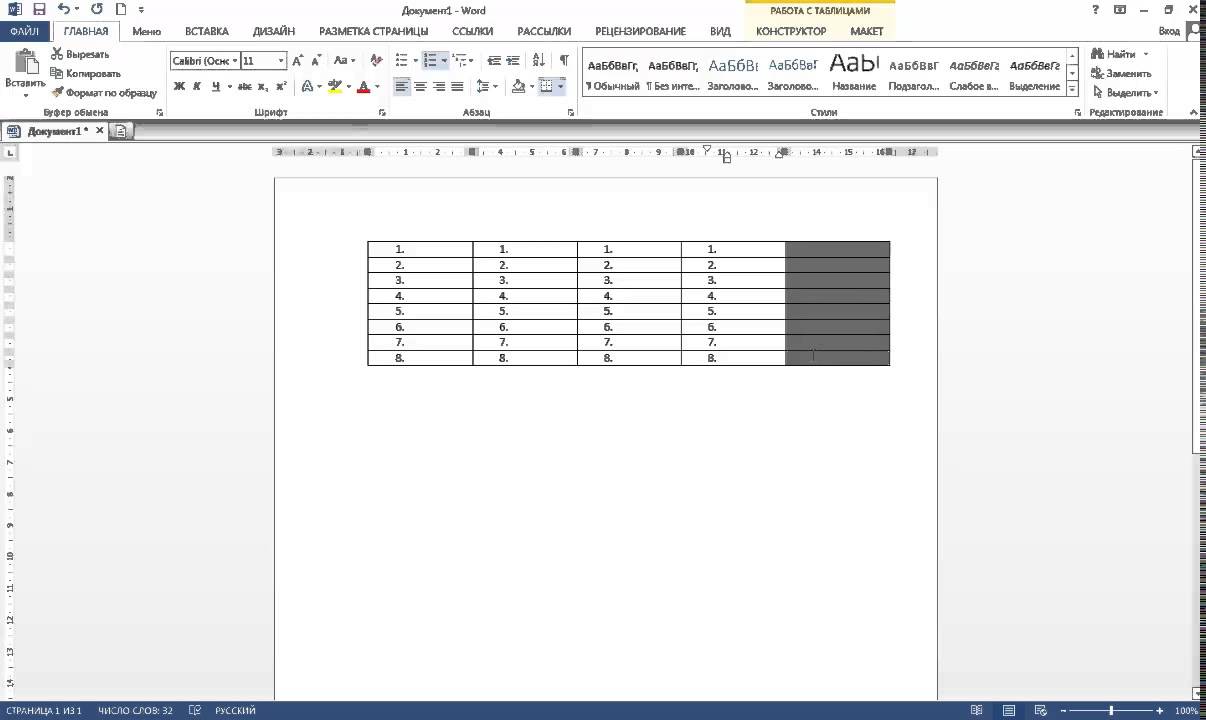
Task: Toggle italic (К) formatting
Action: (197, 87)
